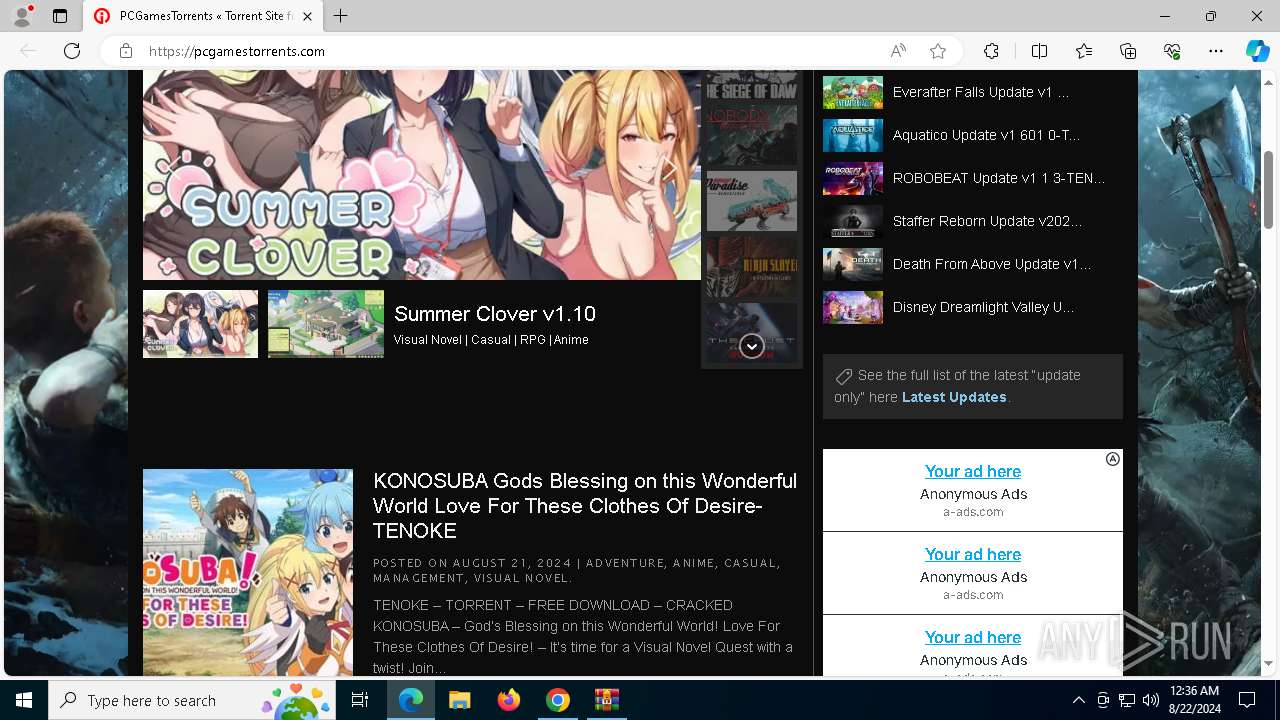Launch Firefox from taskbar

(x=509, y=700)
